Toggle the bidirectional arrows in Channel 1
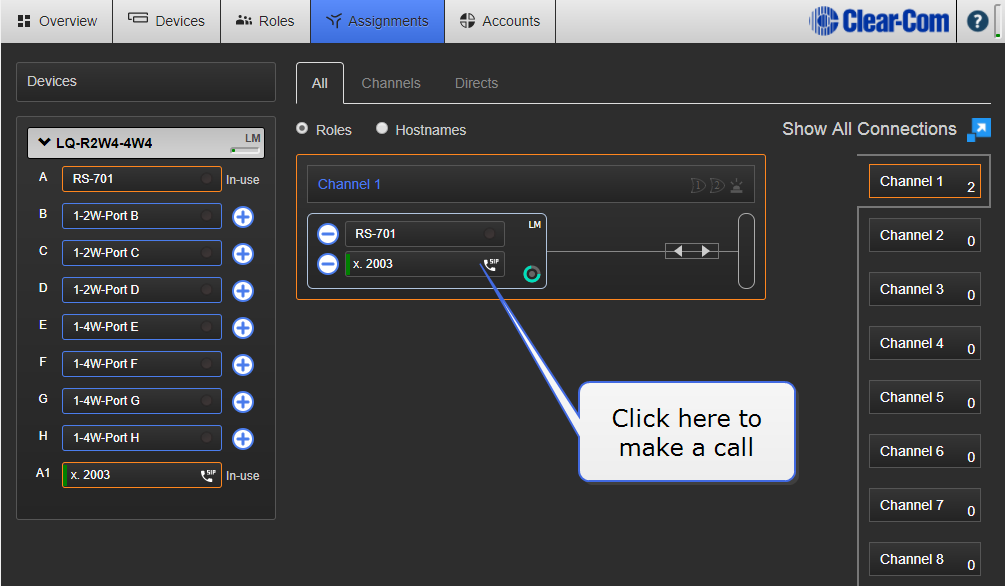Viewport: 1005px width, 586px height. 692,251
